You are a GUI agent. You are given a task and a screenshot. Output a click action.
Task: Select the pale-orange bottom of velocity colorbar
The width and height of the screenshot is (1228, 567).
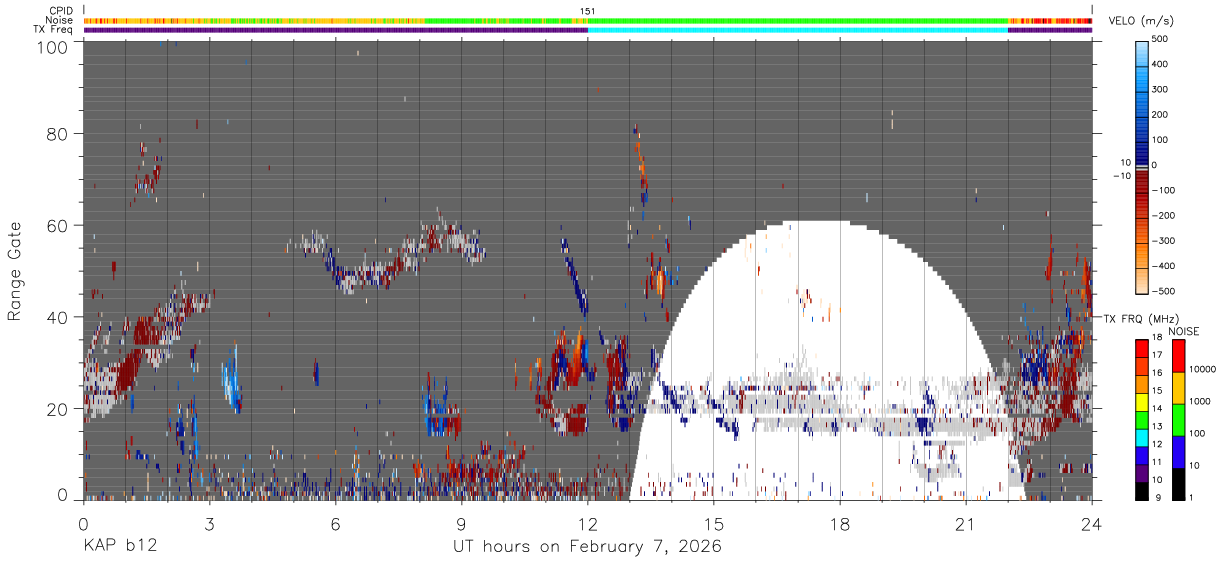(x=1143, y=280)
